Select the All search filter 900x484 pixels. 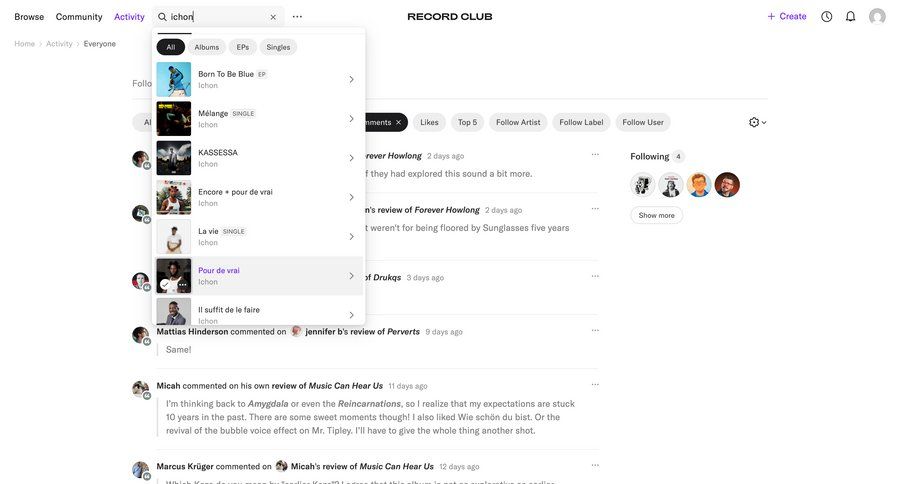(170, 47)
